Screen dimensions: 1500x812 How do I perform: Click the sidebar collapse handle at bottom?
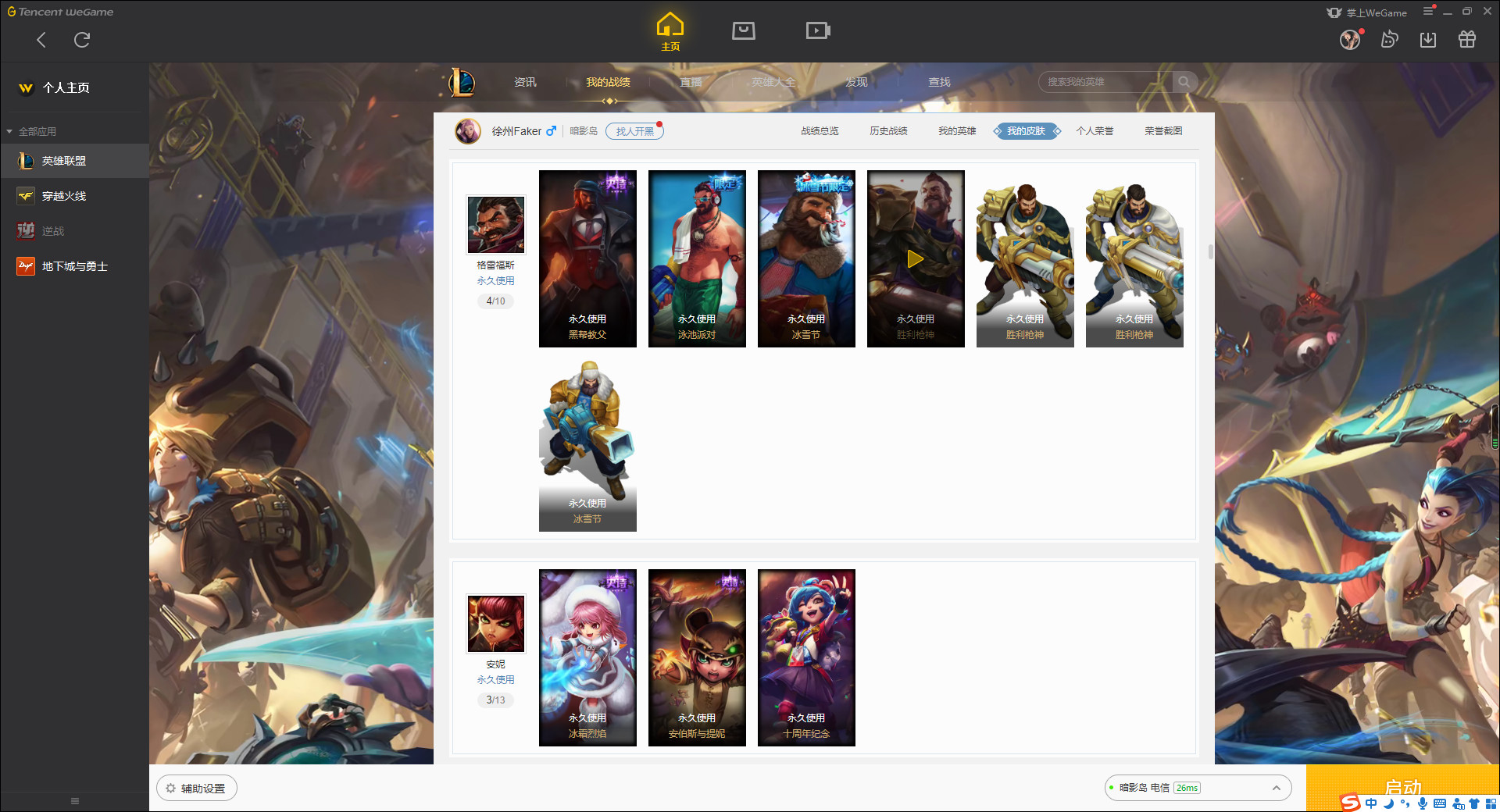pos(75,801)
